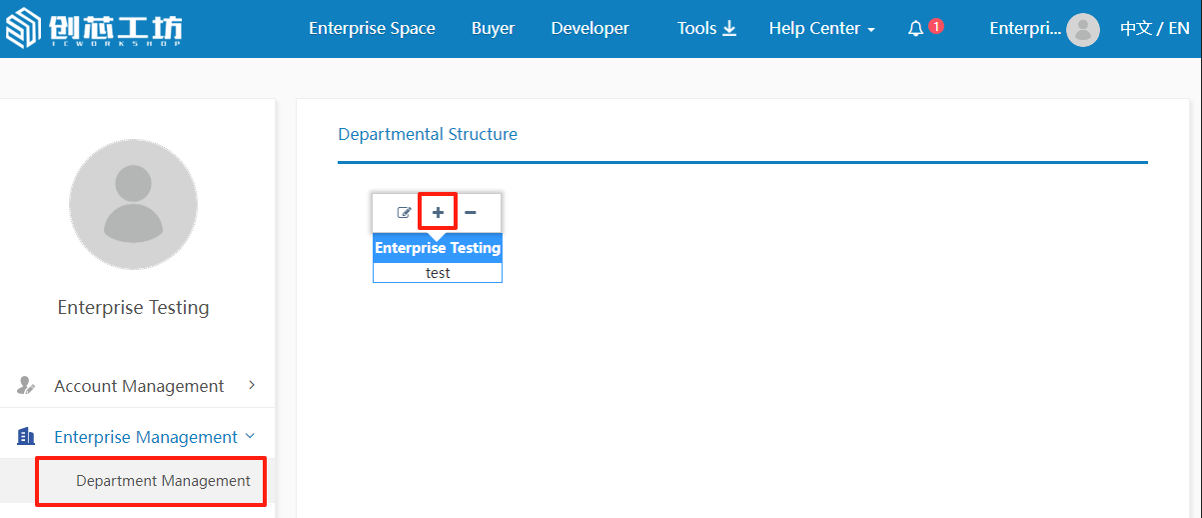1202x518 pixels.
Task: Go to the Buyer menu item
Action: click(x=493, y=29)
